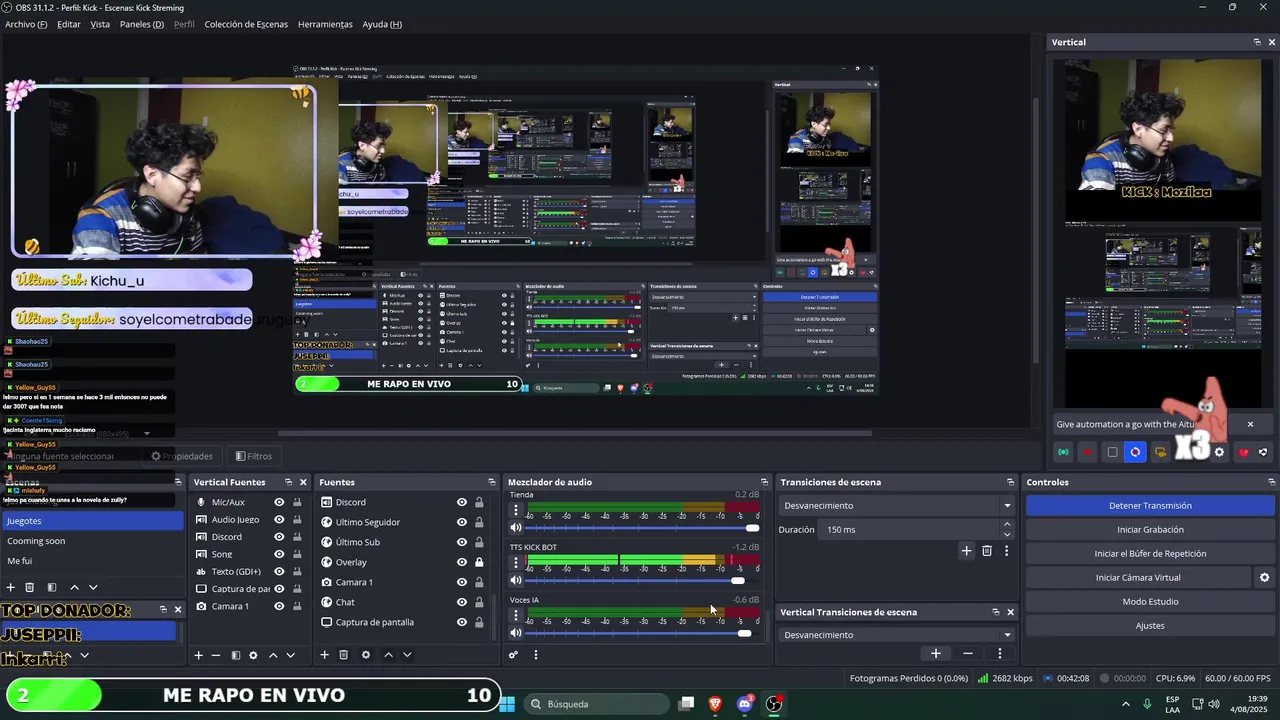Unlock the Overlay source lock

click(479, 562)
